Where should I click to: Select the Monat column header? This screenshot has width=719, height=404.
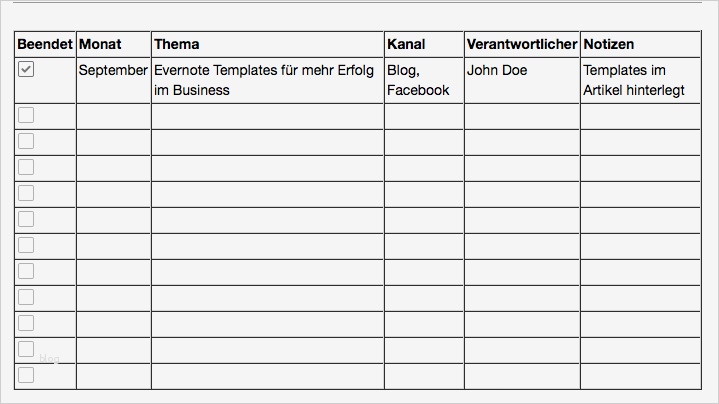click(100, 44)
